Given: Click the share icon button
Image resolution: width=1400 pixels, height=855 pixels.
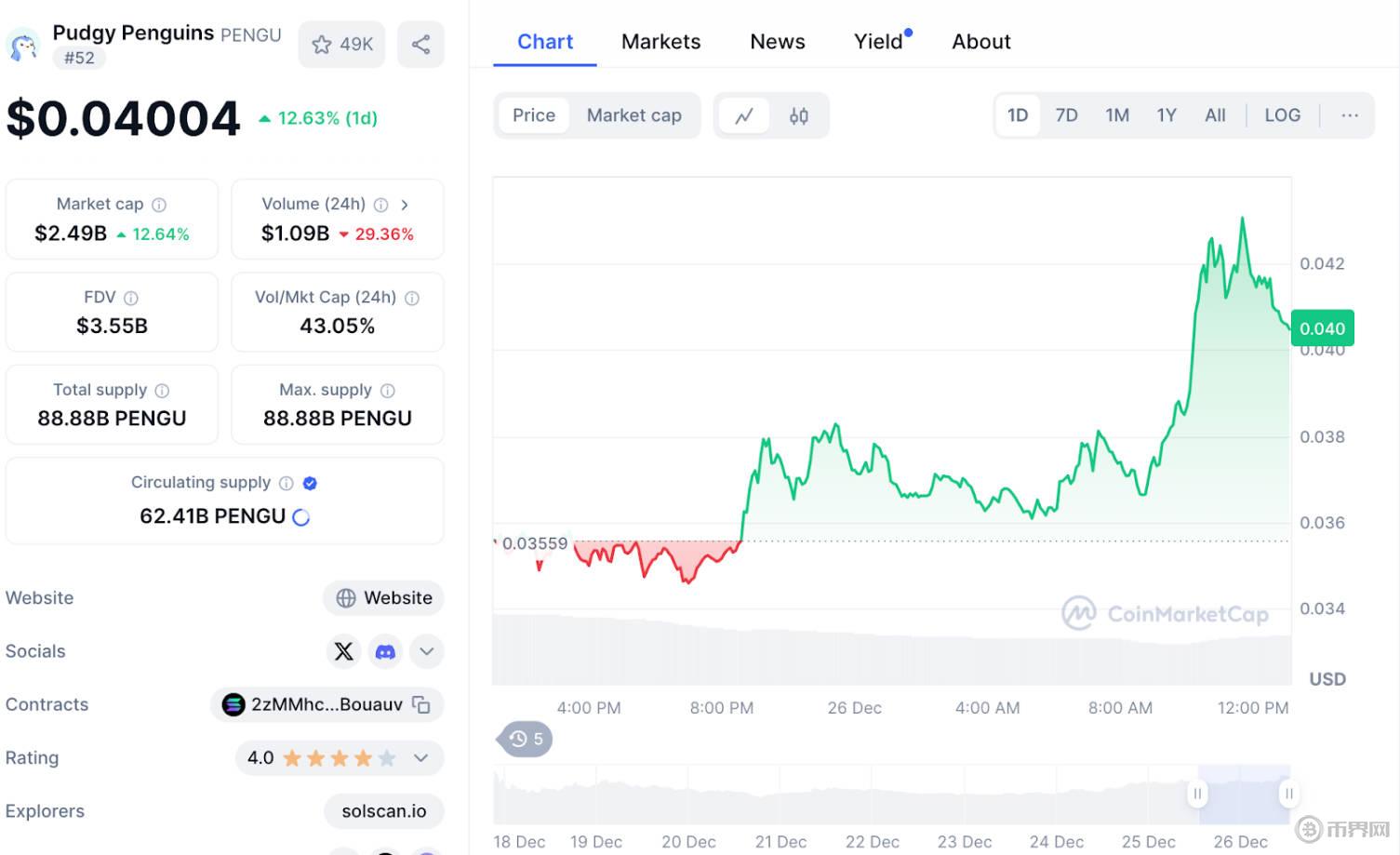Looking at the screenshot, I should coord(420,45).
